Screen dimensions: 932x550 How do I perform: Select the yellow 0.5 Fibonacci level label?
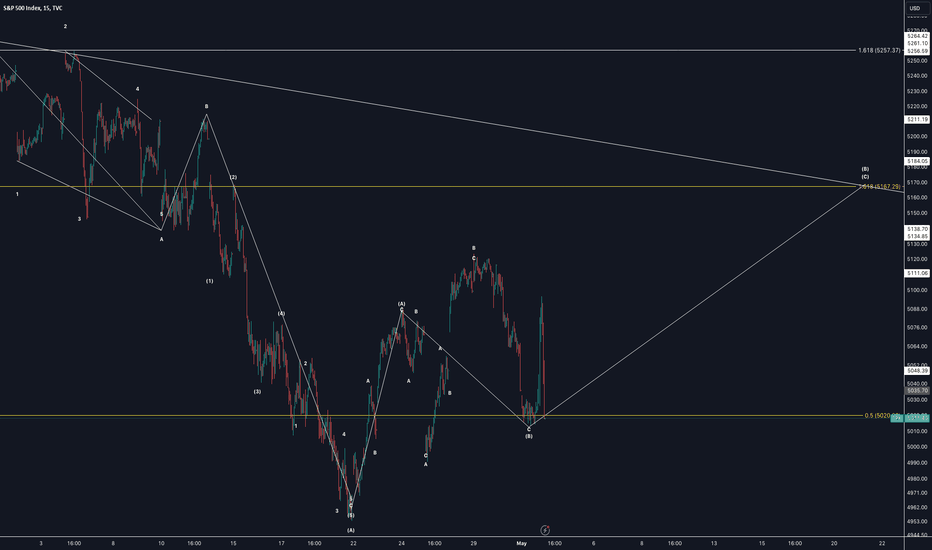tap(881, 416)
